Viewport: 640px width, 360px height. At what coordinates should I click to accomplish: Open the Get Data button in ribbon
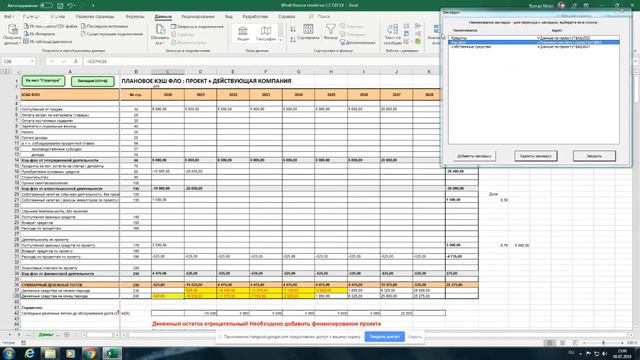click(12, 34)
